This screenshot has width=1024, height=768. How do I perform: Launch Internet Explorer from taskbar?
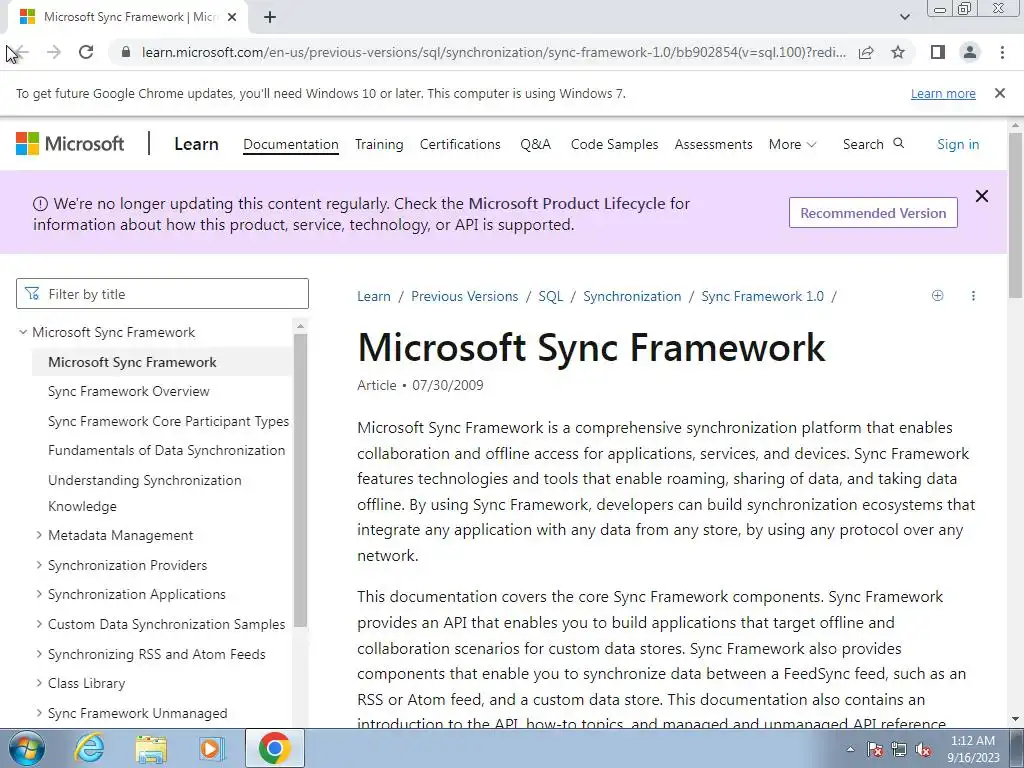pyautogui.click(x=89, y=748)
